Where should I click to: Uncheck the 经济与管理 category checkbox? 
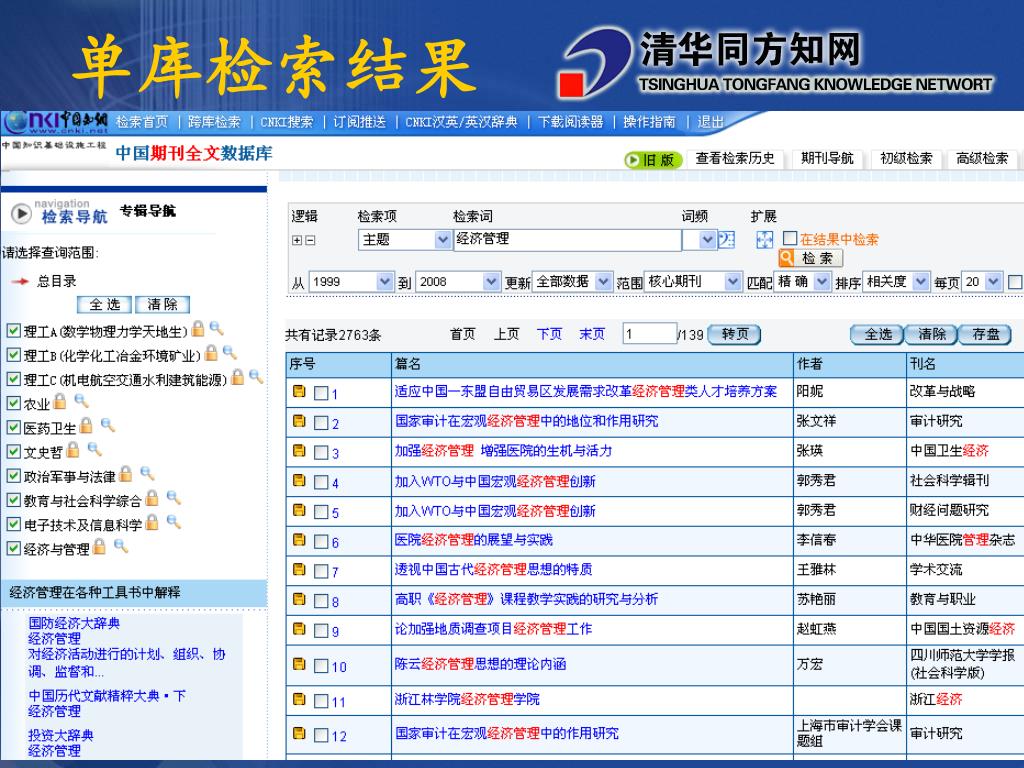[x=13, y=548]
